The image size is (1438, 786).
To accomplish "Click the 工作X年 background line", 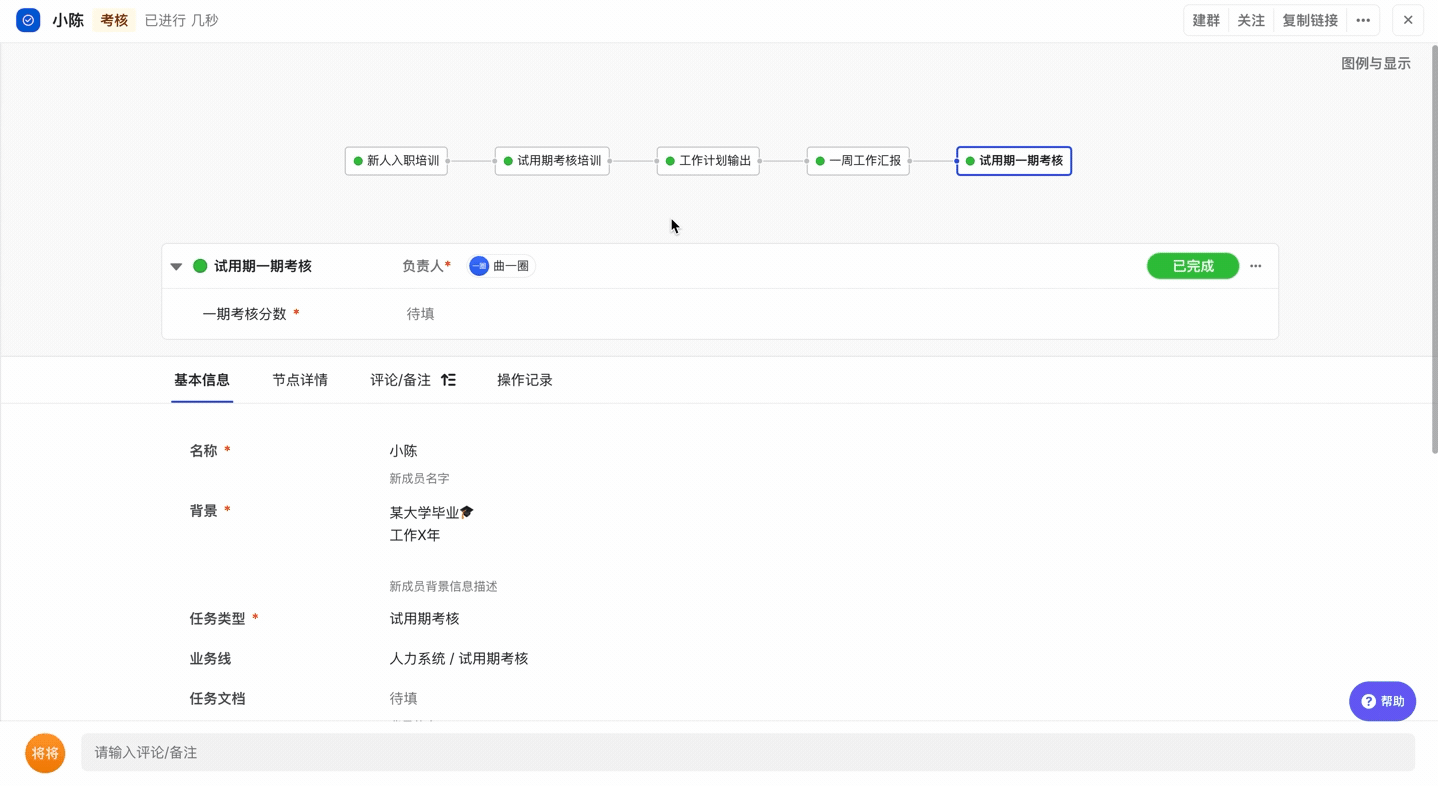I will (415, 536).
